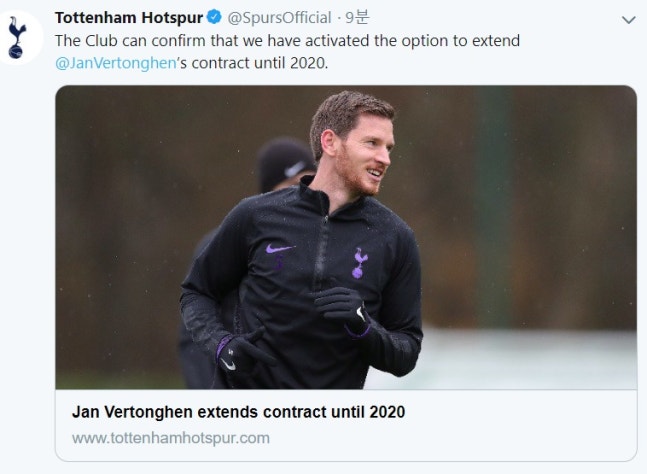
Task: Expand the tweet options chevron
Action: (x=628, y=19)
